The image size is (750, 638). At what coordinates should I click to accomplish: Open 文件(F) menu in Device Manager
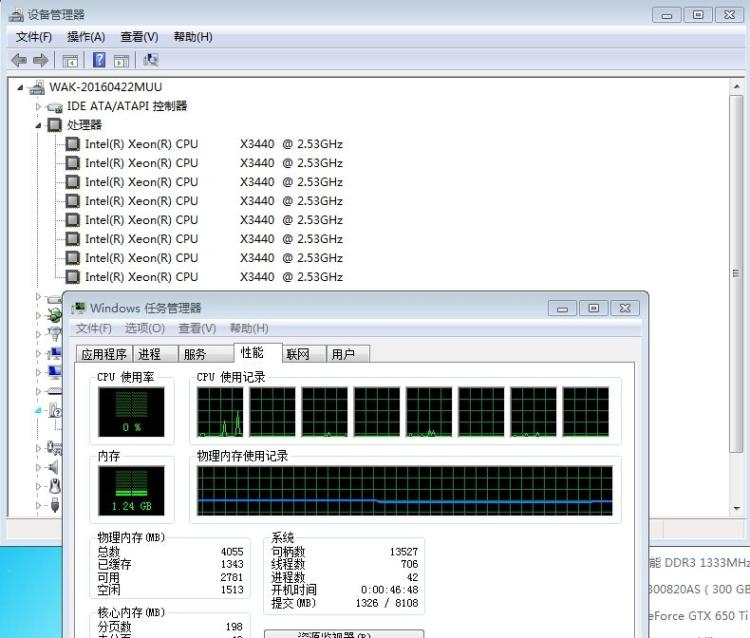tap(33, 37)
